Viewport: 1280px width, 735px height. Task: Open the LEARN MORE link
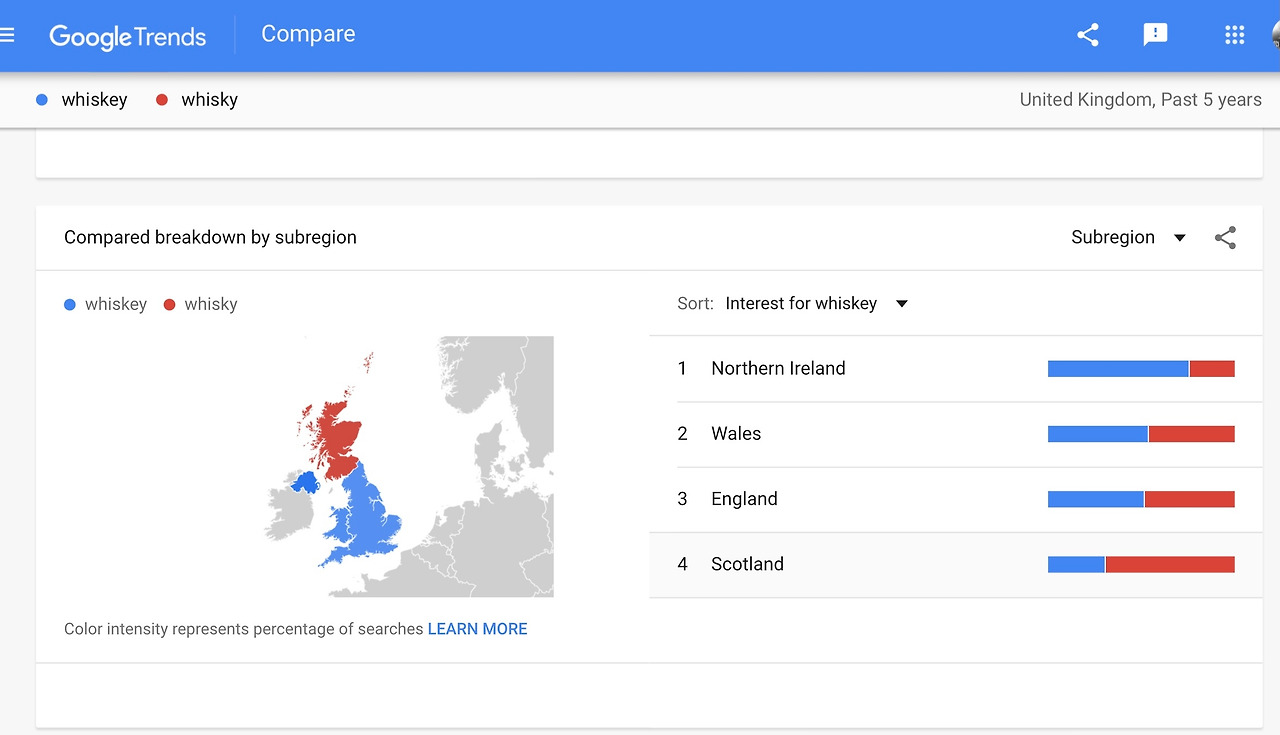477,629
